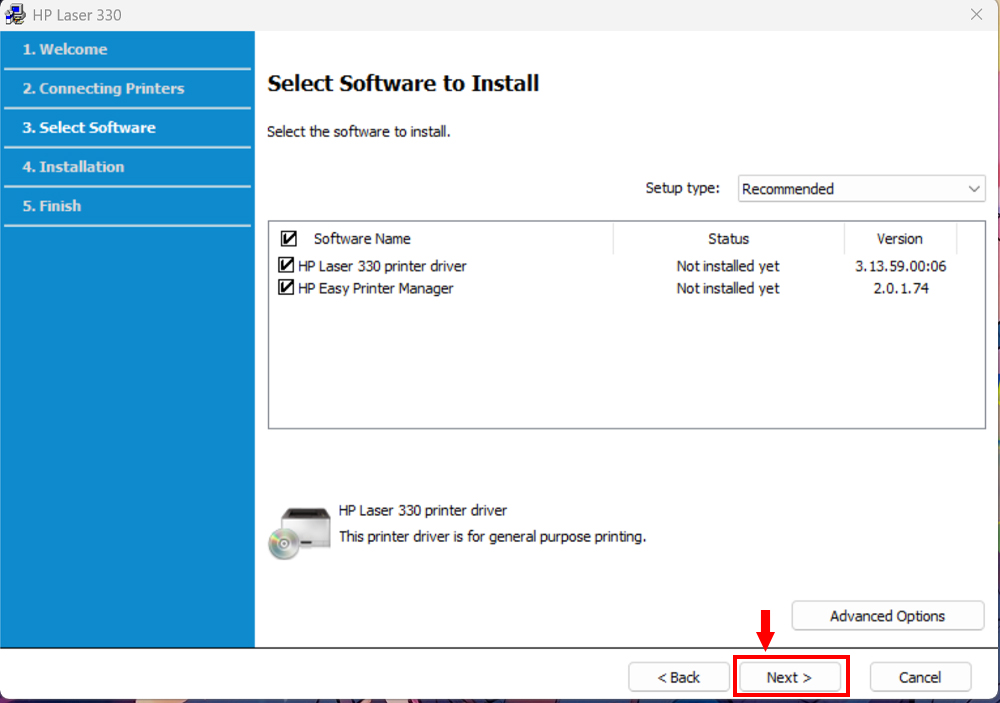This screenshot has width=1000, height=703.
Task: Click the Next button
Action: [x=790, y=677]
